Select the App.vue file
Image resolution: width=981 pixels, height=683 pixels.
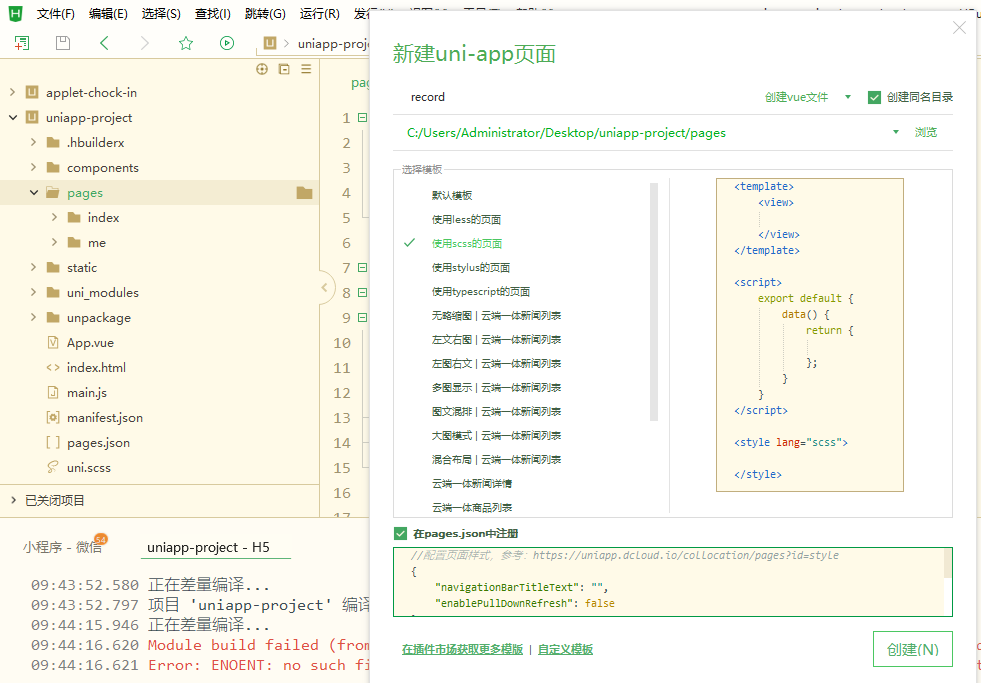pyautogui.click(x=91, y=343)
